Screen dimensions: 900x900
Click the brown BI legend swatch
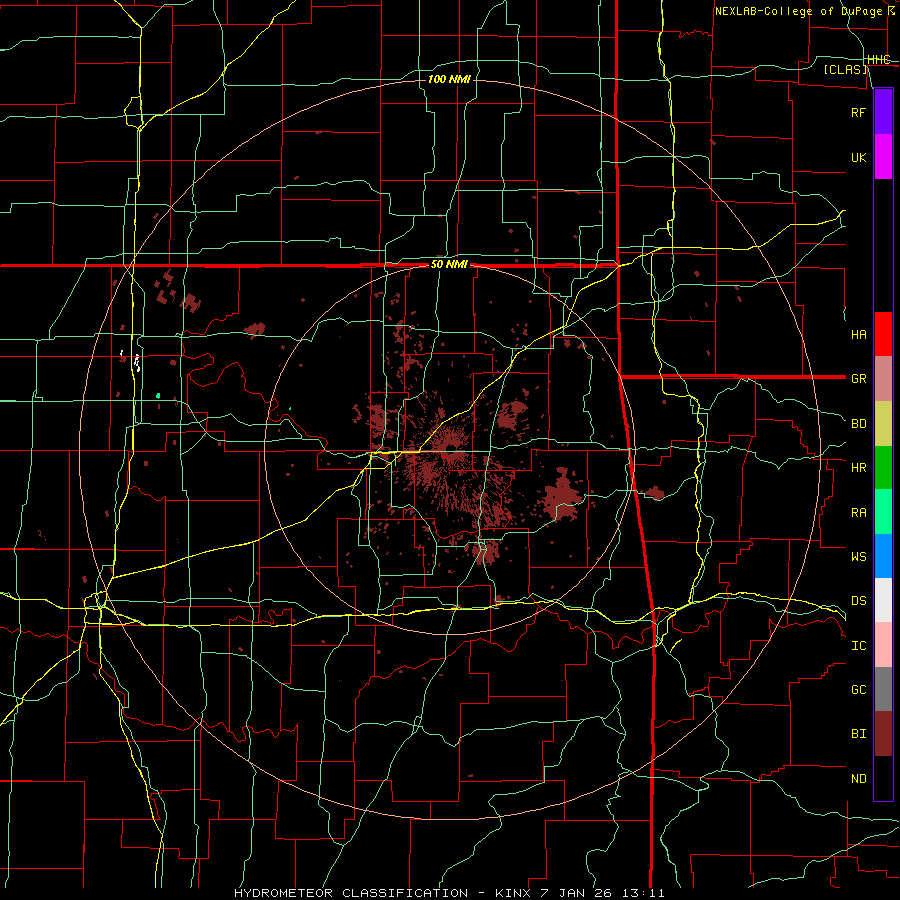tap(883, 734)
